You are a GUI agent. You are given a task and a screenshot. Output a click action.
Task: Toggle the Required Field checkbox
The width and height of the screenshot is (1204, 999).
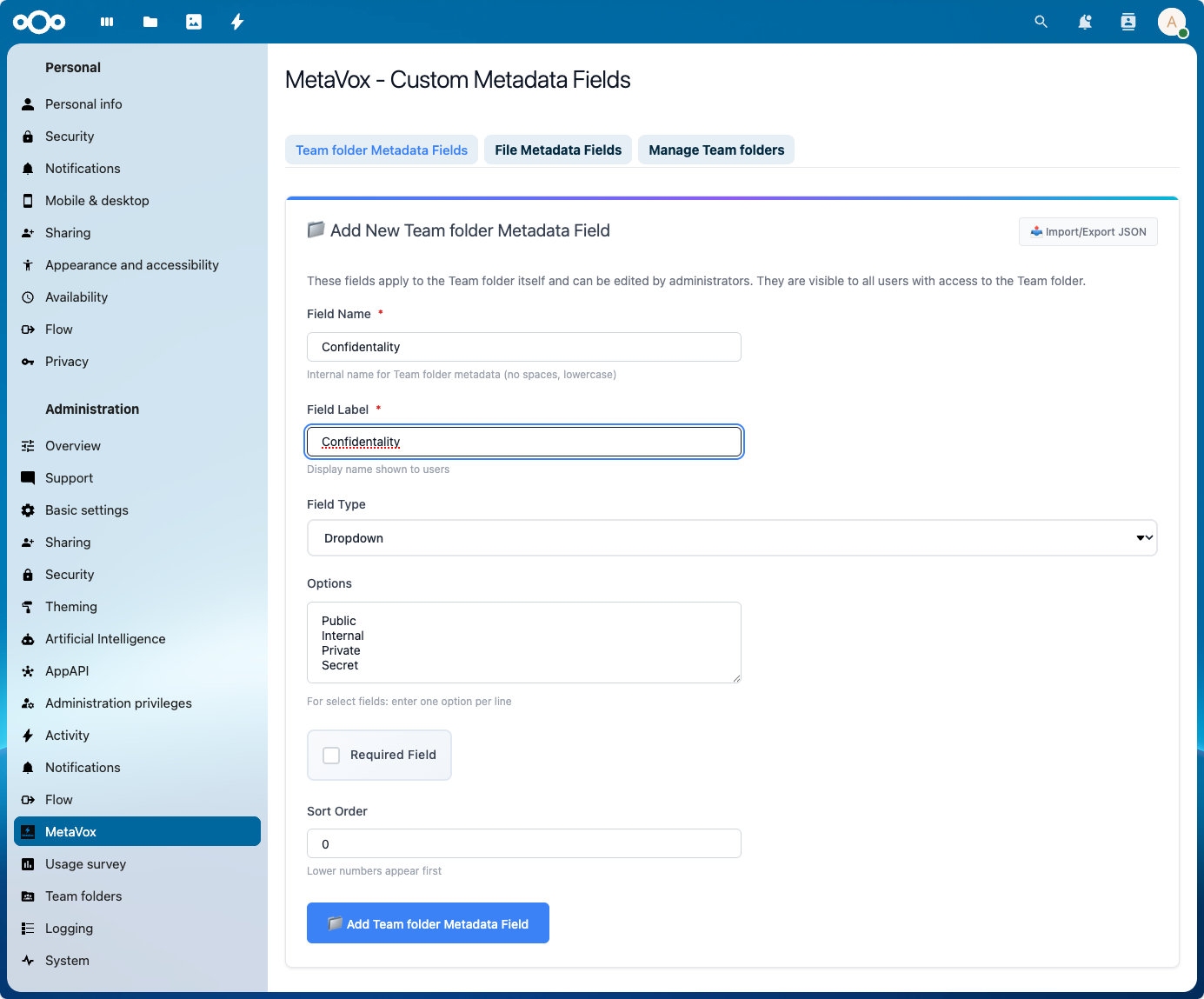tap(331, 756)
